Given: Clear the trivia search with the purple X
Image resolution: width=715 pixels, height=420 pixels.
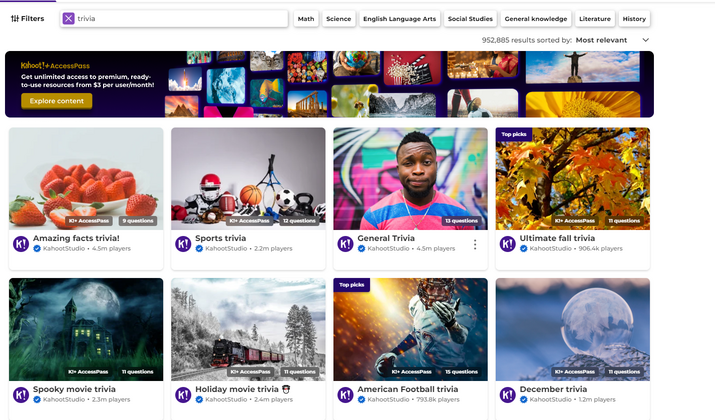Looking at the screenshot, I should 68,19.
